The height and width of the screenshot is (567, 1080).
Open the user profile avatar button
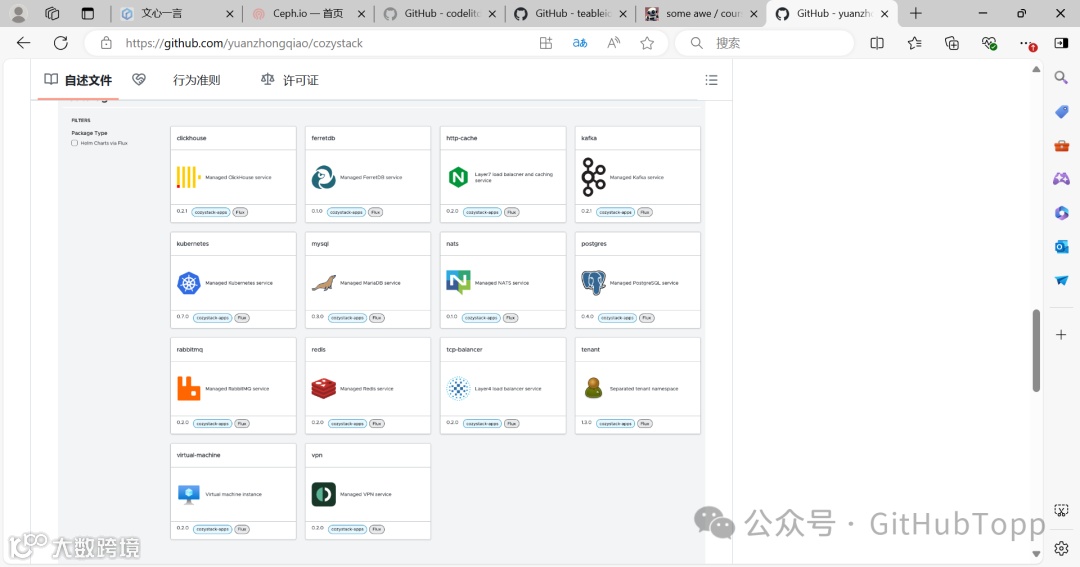[x=19, y=14]
